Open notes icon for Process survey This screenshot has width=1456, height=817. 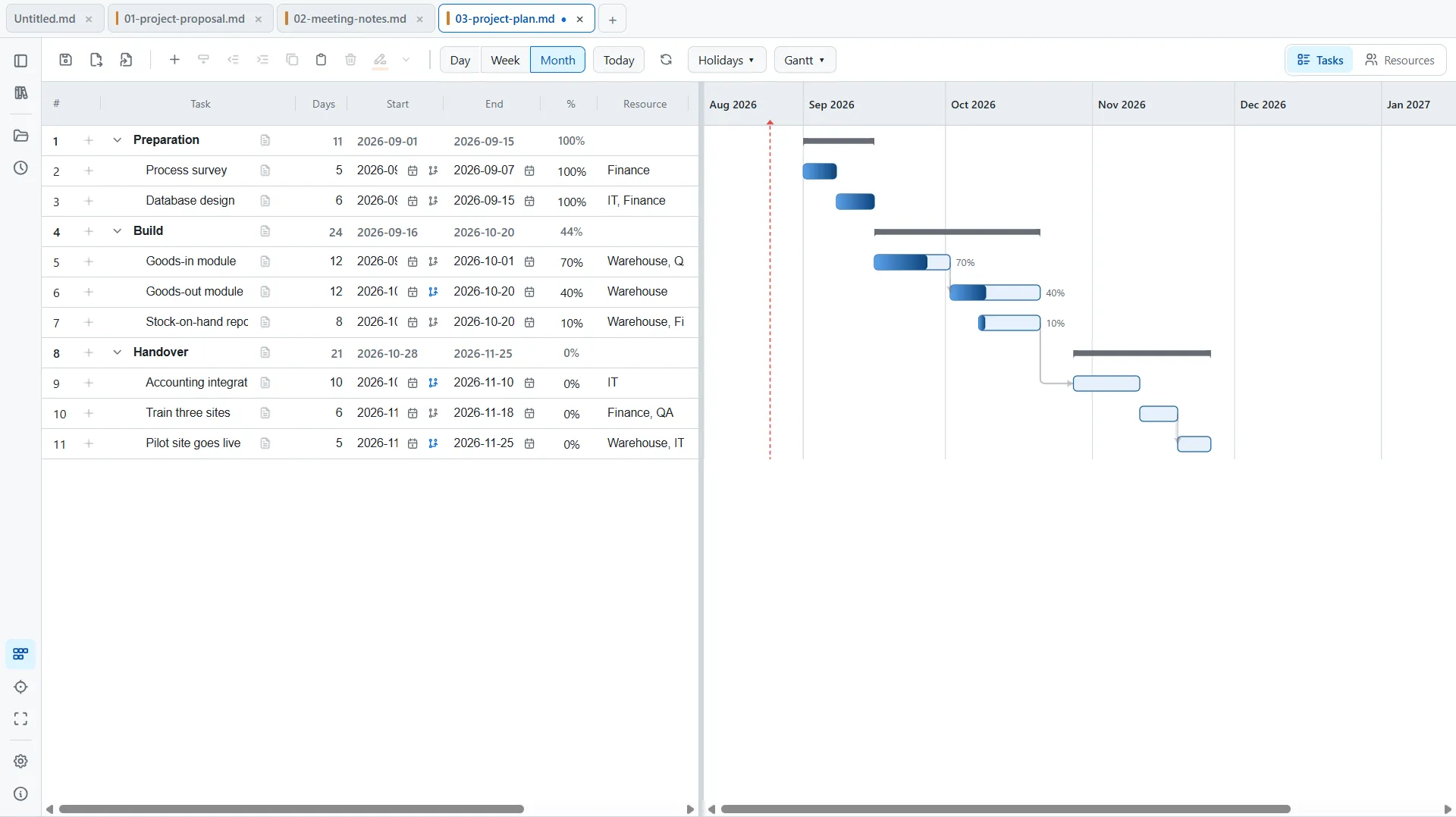(265, 171)
